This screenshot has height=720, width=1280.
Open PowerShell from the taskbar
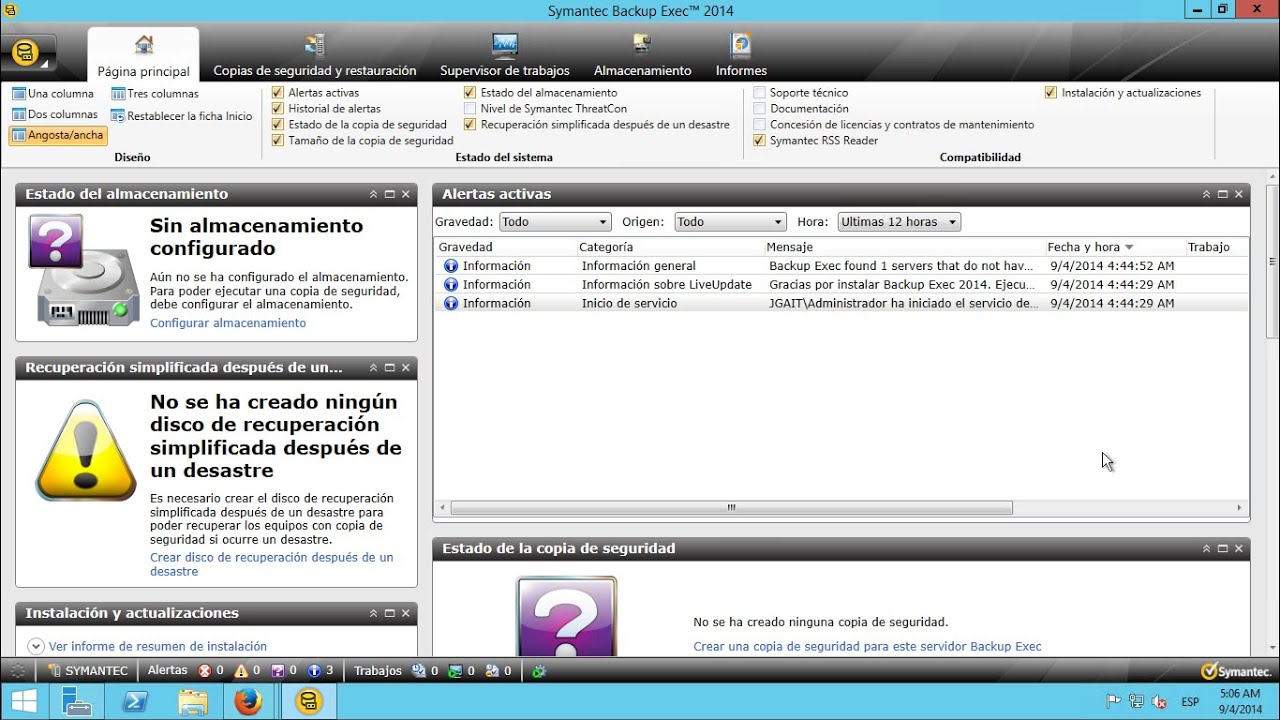135,702
